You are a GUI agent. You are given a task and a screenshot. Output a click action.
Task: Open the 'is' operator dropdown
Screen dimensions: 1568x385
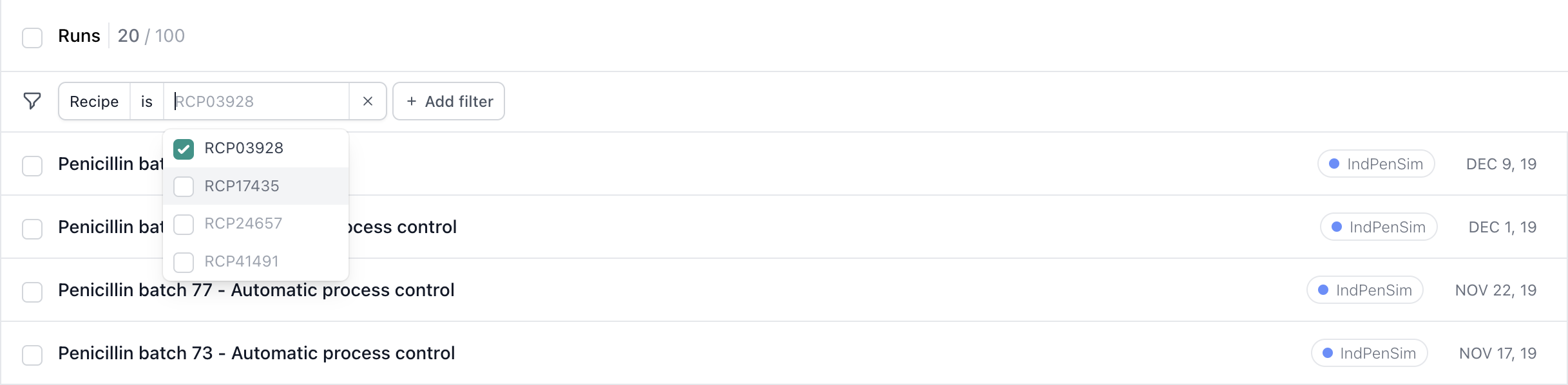[x=147, y=101]
